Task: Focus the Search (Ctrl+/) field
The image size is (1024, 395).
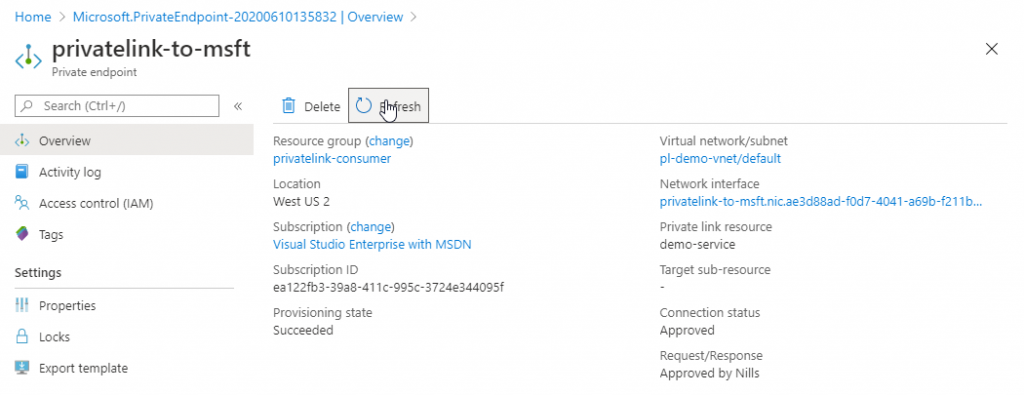Action: 117,106
